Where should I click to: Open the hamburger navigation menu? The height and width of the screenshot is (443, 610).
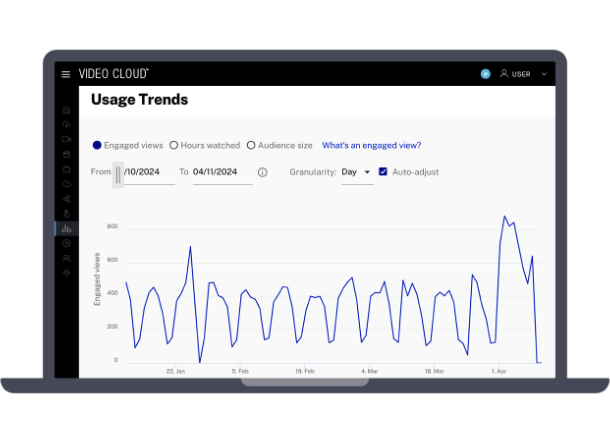pos(66,74)
